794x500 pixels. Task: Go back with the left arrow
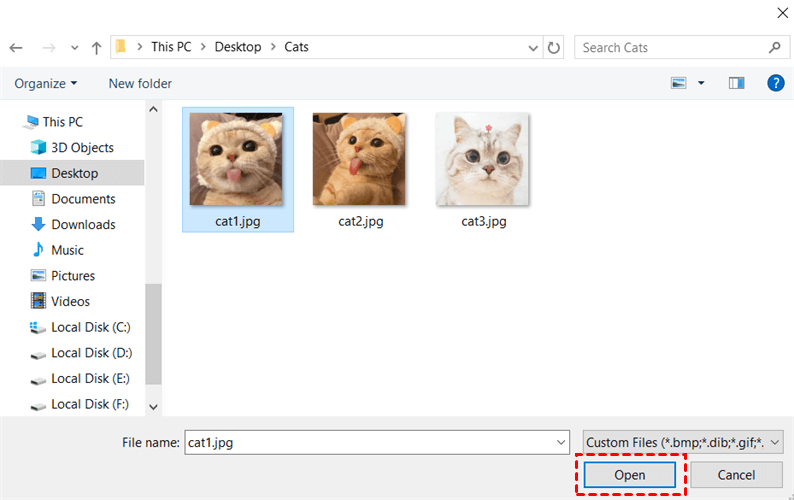(16, 48)
